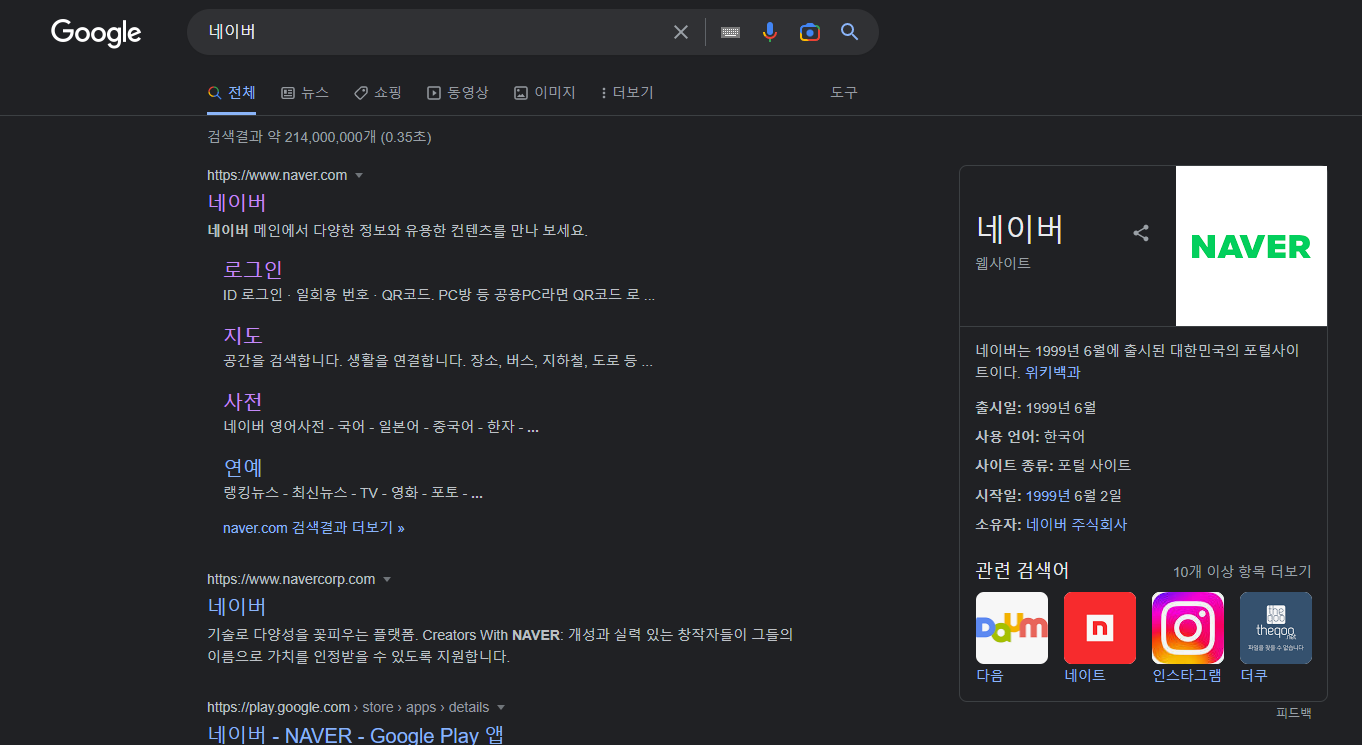The height and width of the screenshot is (745, 1362).
Task: Open the 네이버 result for naver.com
Action: tap(237, 203)
